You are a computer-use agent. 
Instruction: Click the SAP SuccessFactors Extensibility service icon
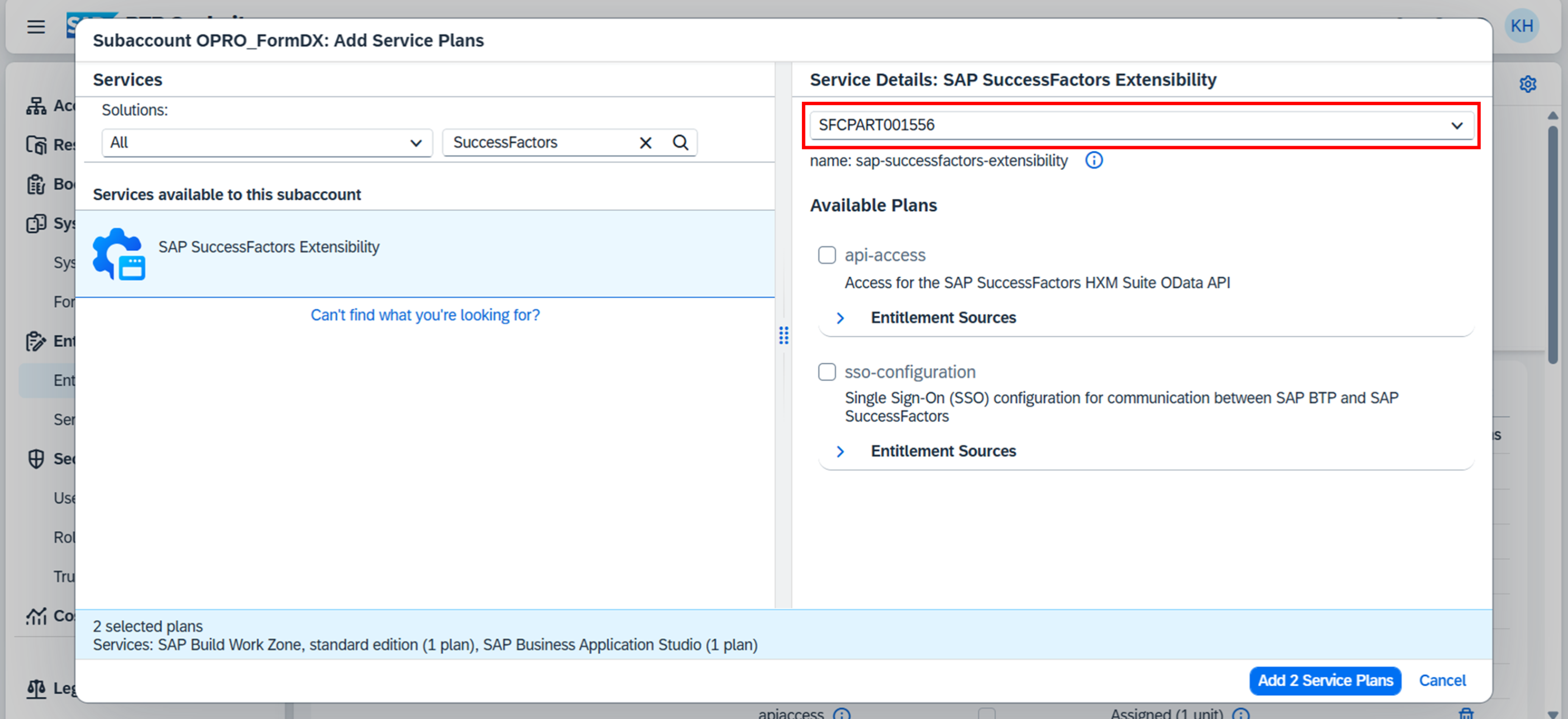tap(119, 254)
